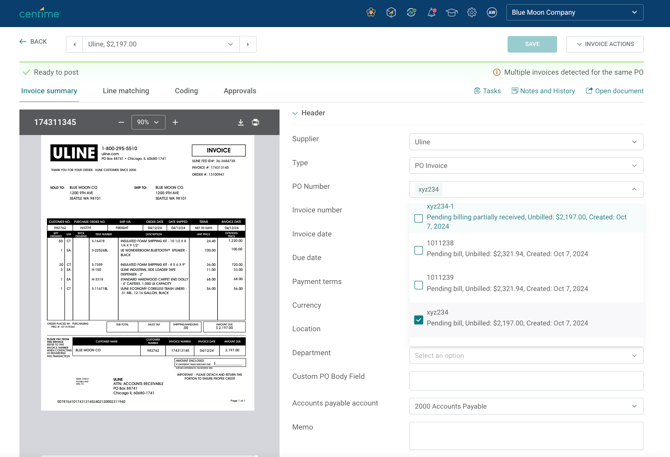Click the 174311345 document title

pyautogui.click(x=55, y=122)
